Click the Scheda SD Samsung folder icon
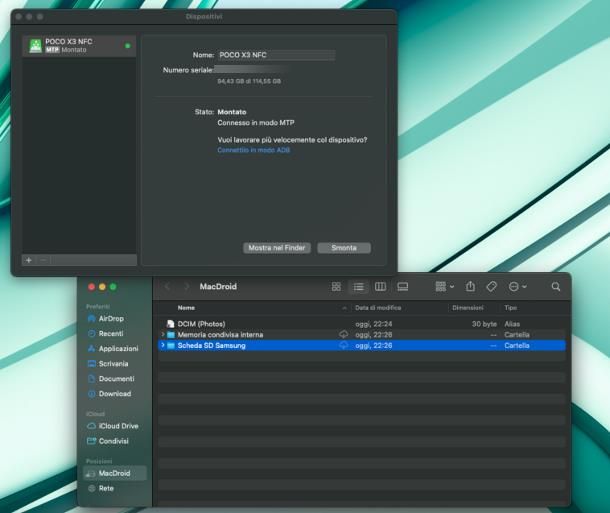The width and height of the screenshot is (610, 513). click(x=171, y=345)
